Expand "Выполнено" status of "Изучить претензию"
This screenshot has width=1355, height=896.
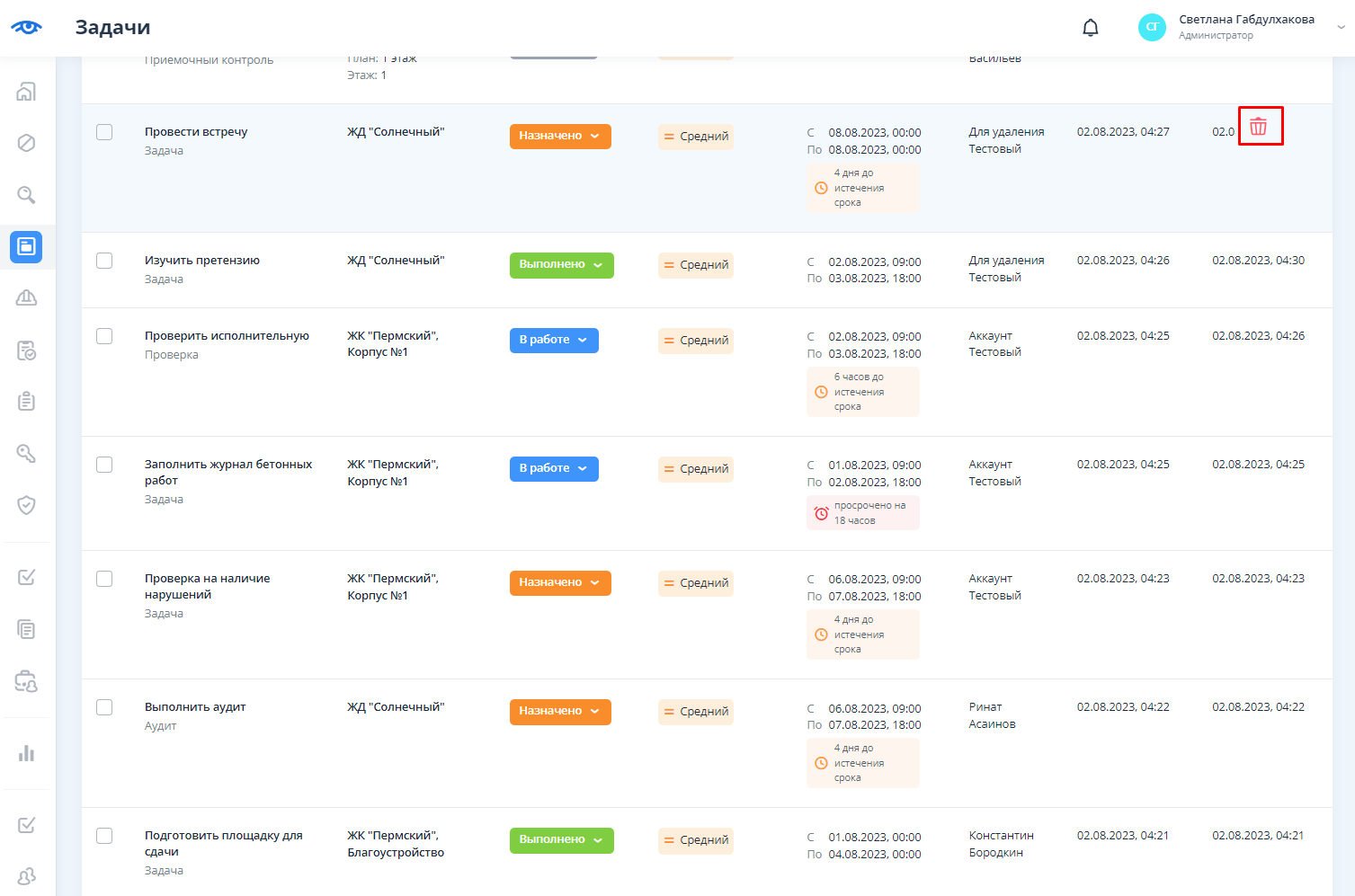(561, 265)
